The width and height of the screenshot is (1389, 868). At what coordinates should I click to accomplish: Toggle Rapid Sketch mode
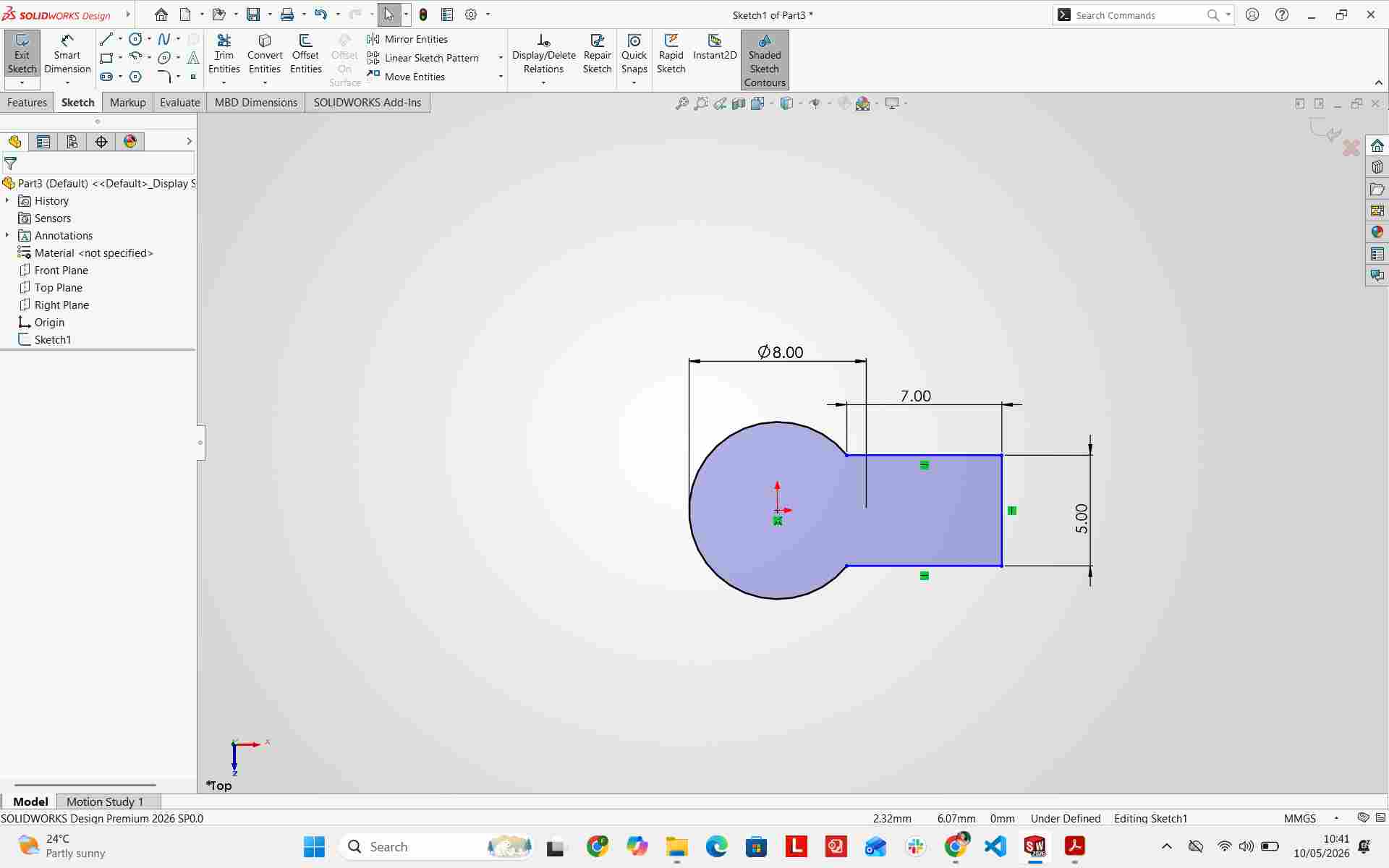(671, 54)
